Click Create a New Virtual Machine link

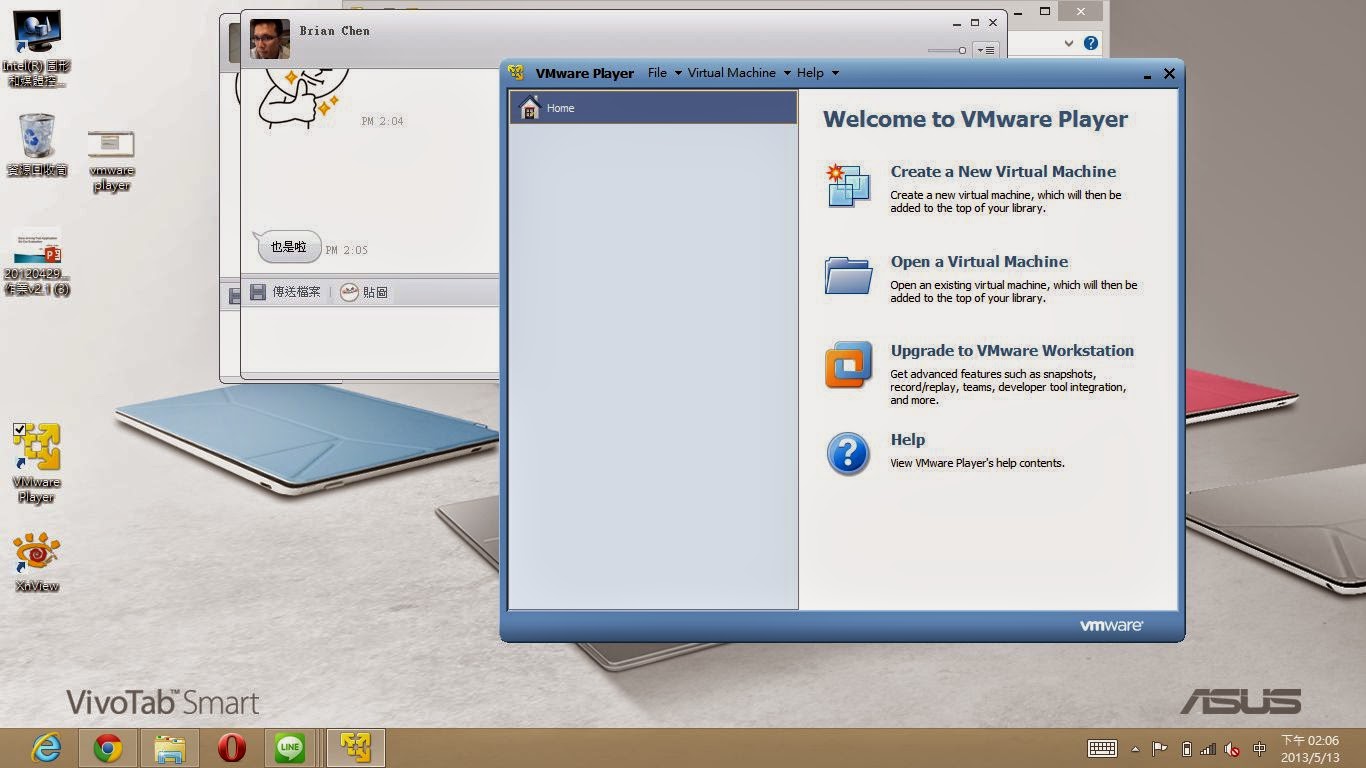(x=1003, y=171)
